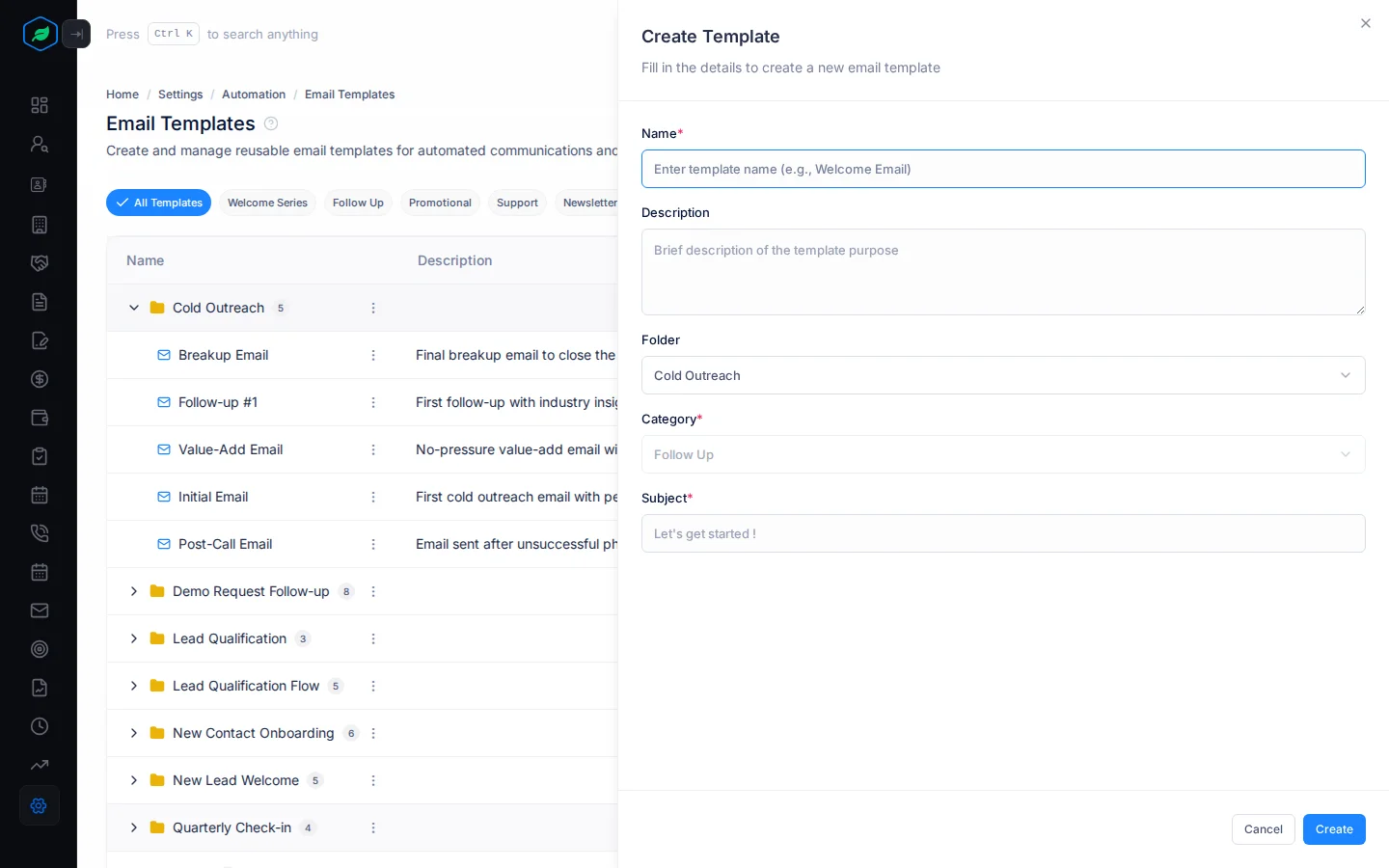Click the target goals sidebar icon
Screen dimensions: 1389x868
40,649
